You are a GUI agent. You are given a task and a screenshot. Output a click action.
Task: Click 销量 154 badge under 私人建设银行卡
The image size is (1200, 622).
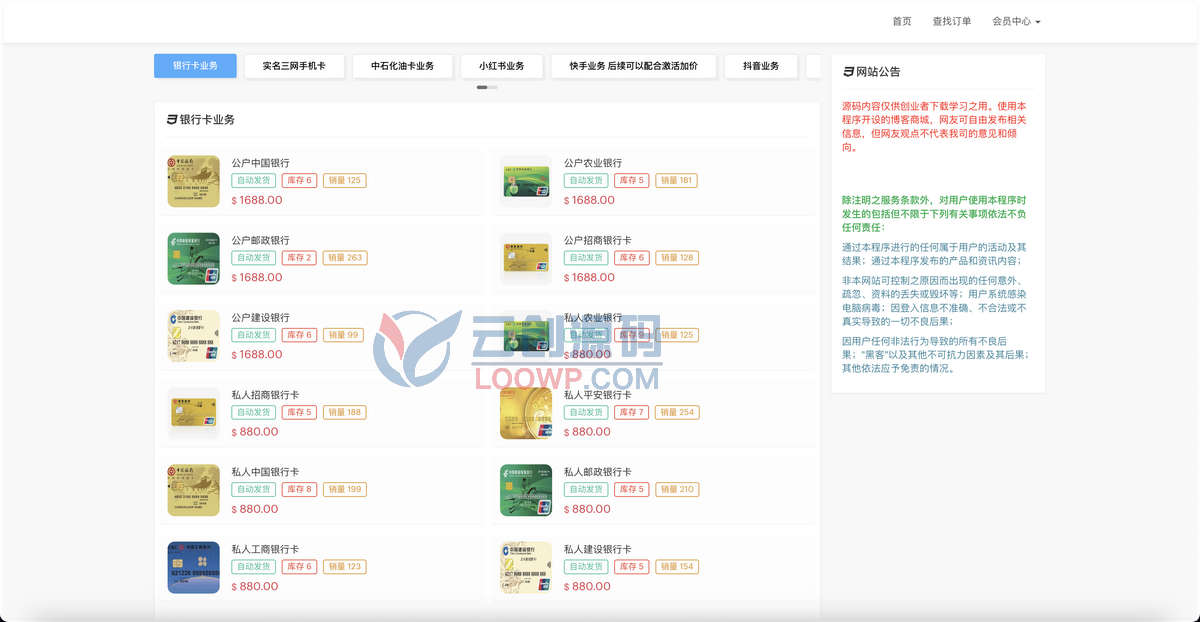[677, 567]
